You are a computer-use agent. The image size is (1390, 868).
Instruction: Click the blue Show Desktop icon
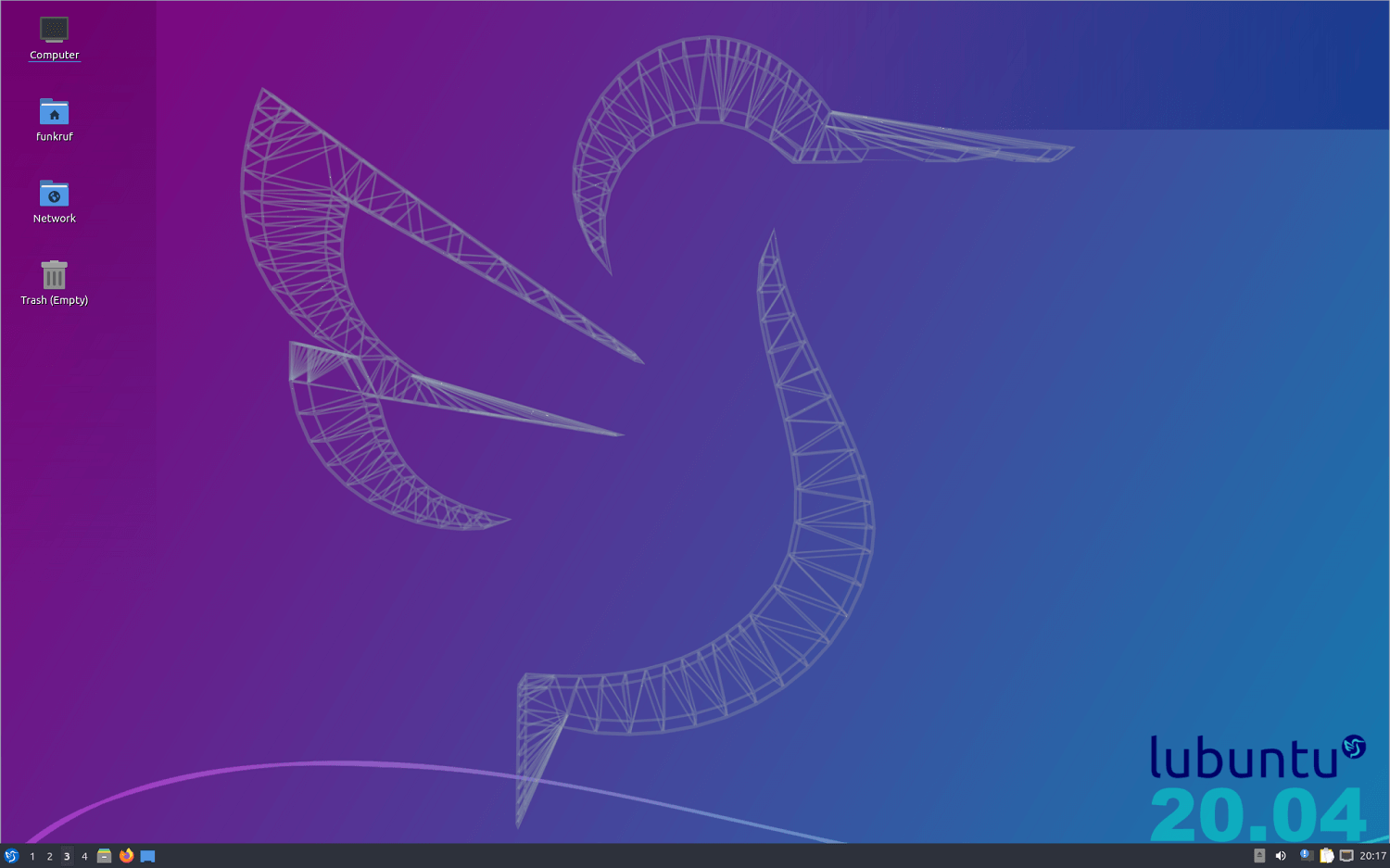pos(147,856)
